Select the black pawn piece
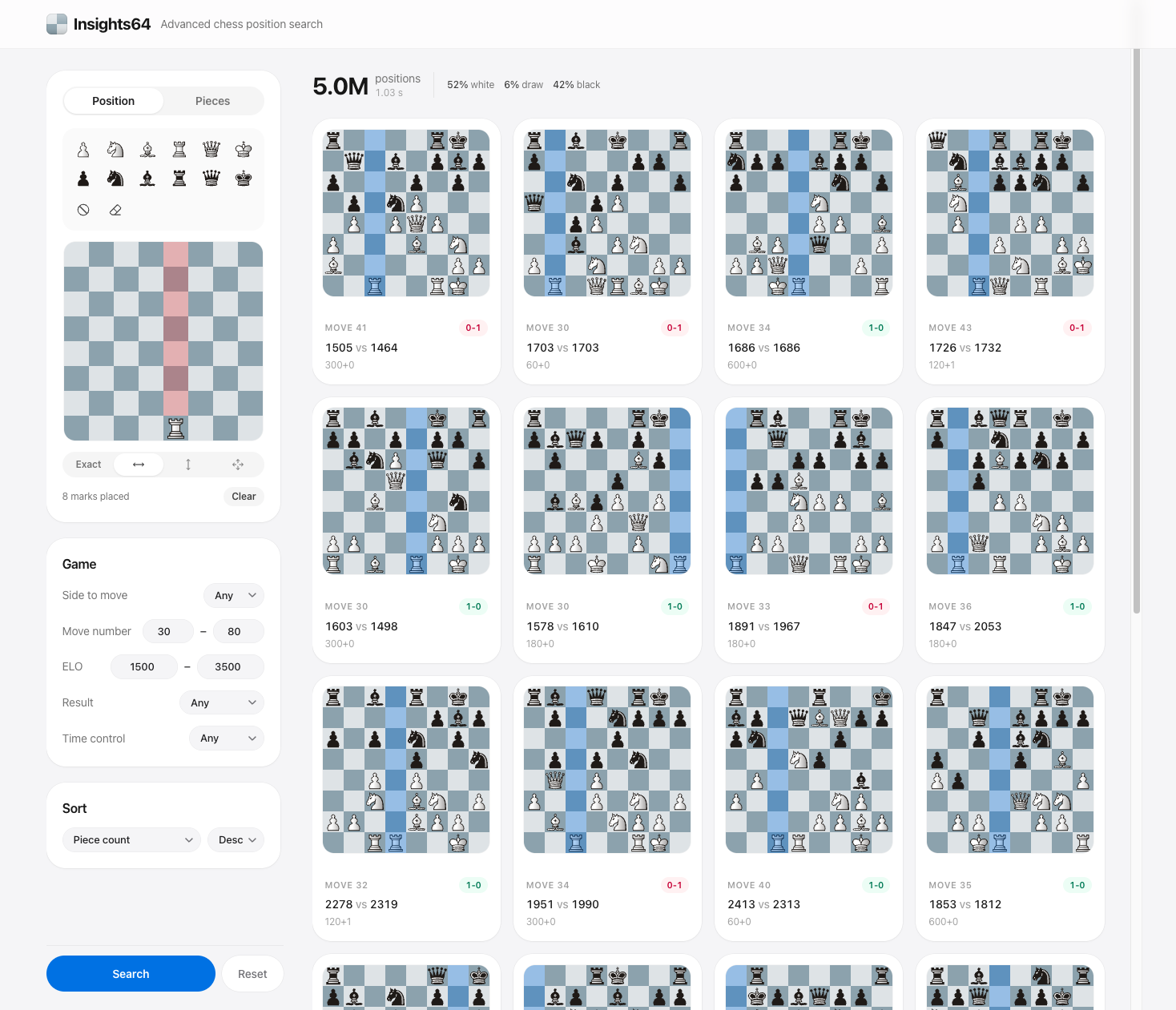The image size is (1176, 1010). coord(83,179)
